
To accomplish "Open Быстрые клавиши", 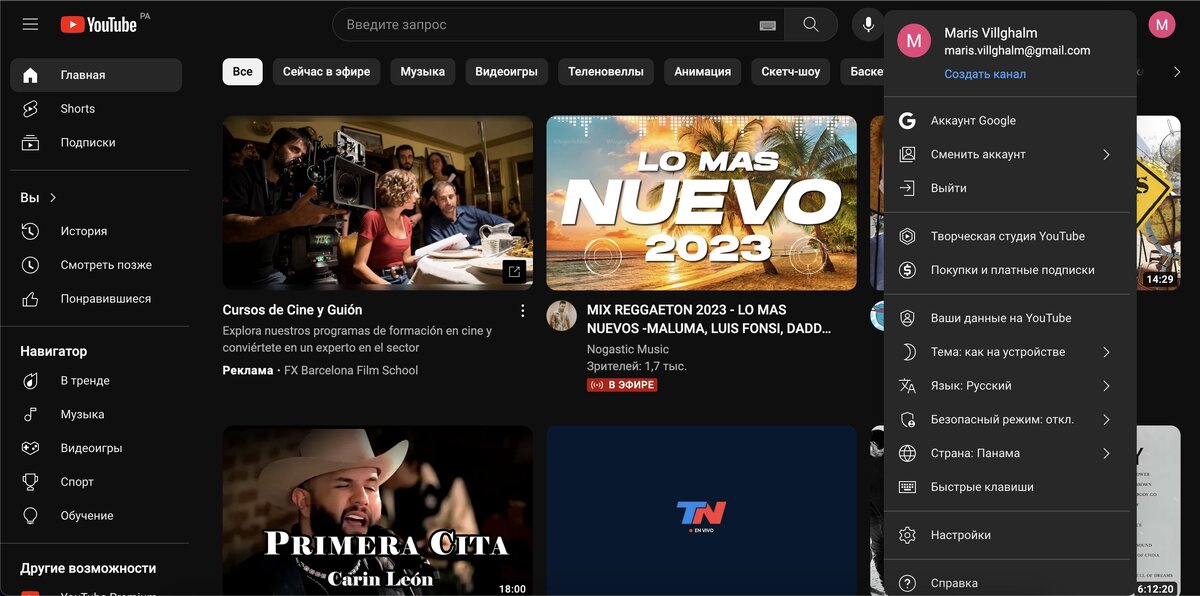I will (1010, 487).
